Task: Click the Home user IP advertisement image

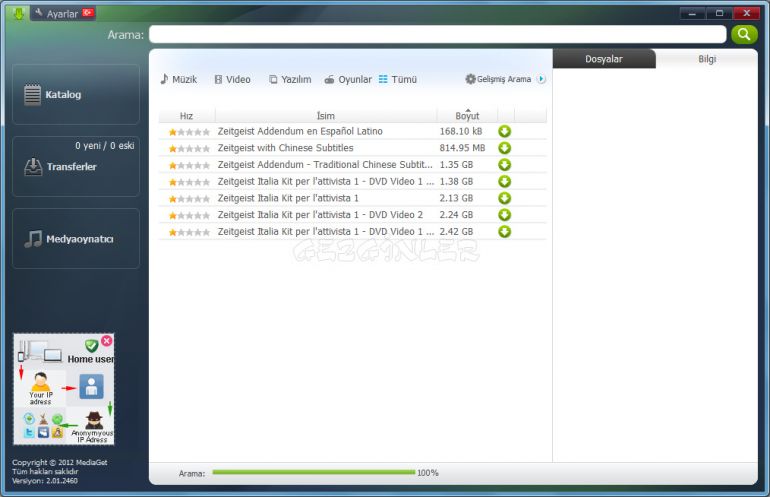Action: pos(63,389)
